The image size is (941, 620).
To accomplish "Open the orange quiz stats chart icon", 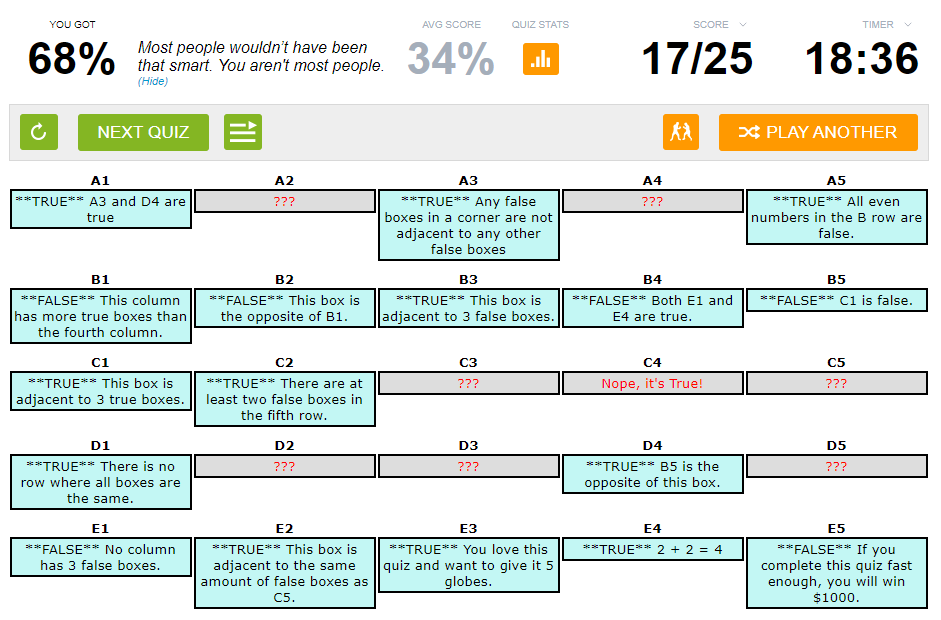I will click(x=541, y=59).
